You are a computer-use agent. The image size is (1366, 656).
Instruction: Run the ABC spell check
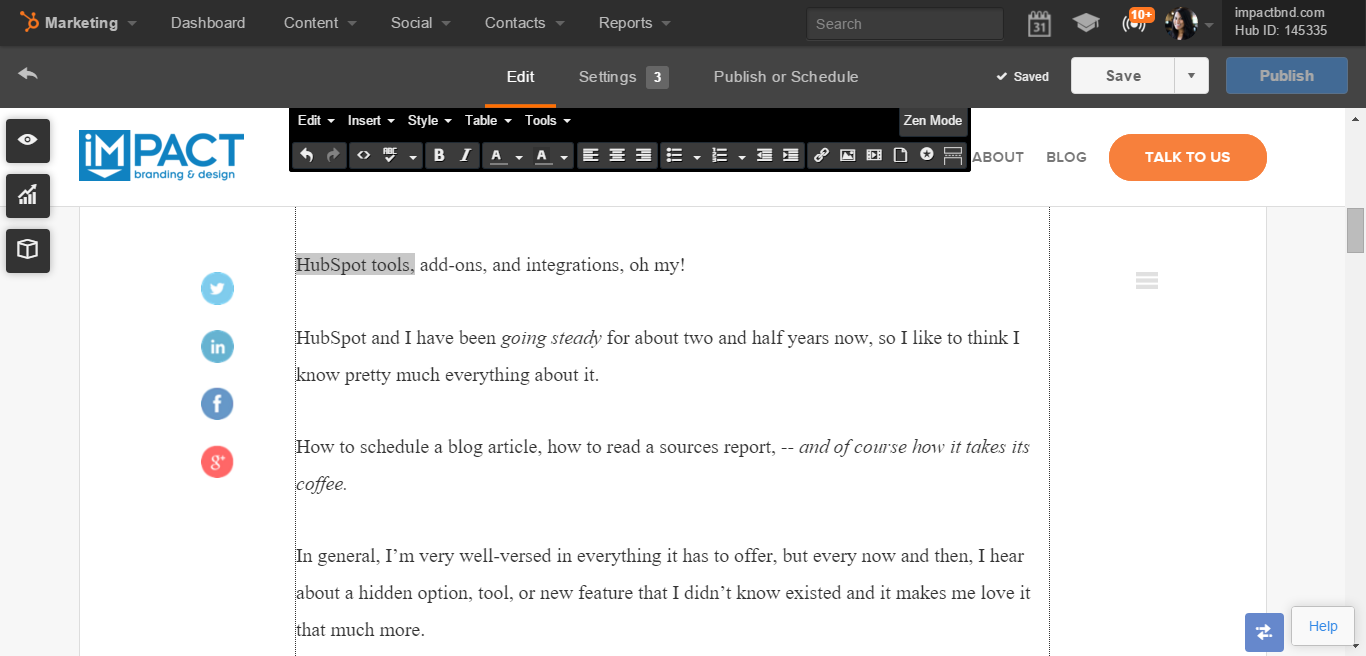[391, 155]
